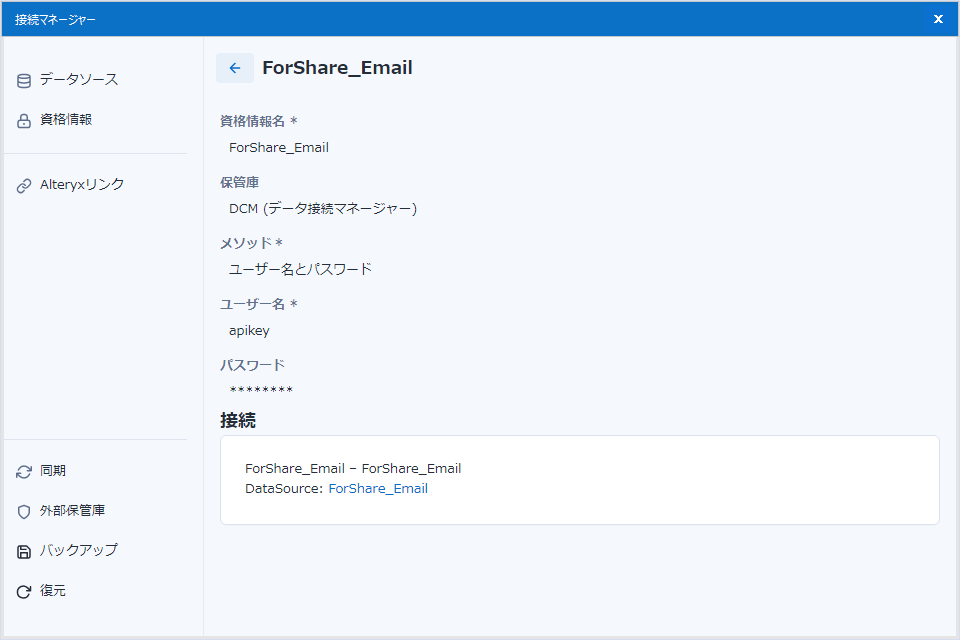Click the restore arrow icon beside 復元

tap(24, 592)
